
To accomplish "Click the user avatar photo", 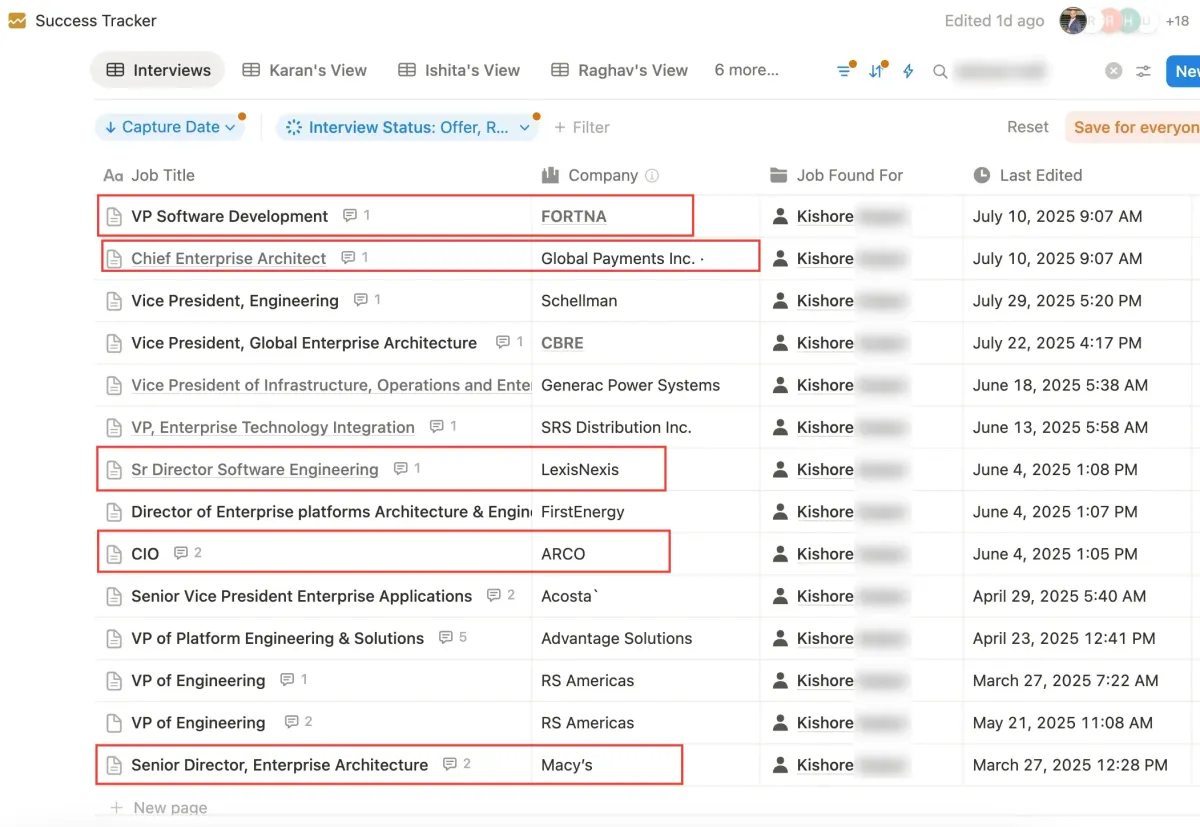I will [x=1073, y=21].
